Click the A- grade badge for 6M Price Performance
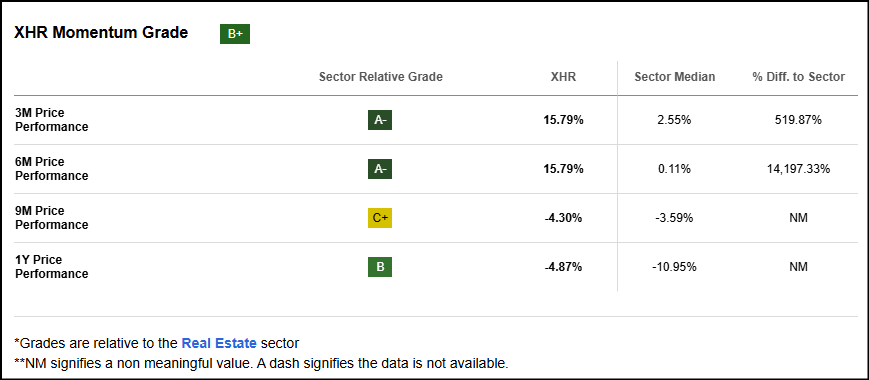The width and height of the screenshot is (869, 380). pyautogui.click(x=380, y=169)
